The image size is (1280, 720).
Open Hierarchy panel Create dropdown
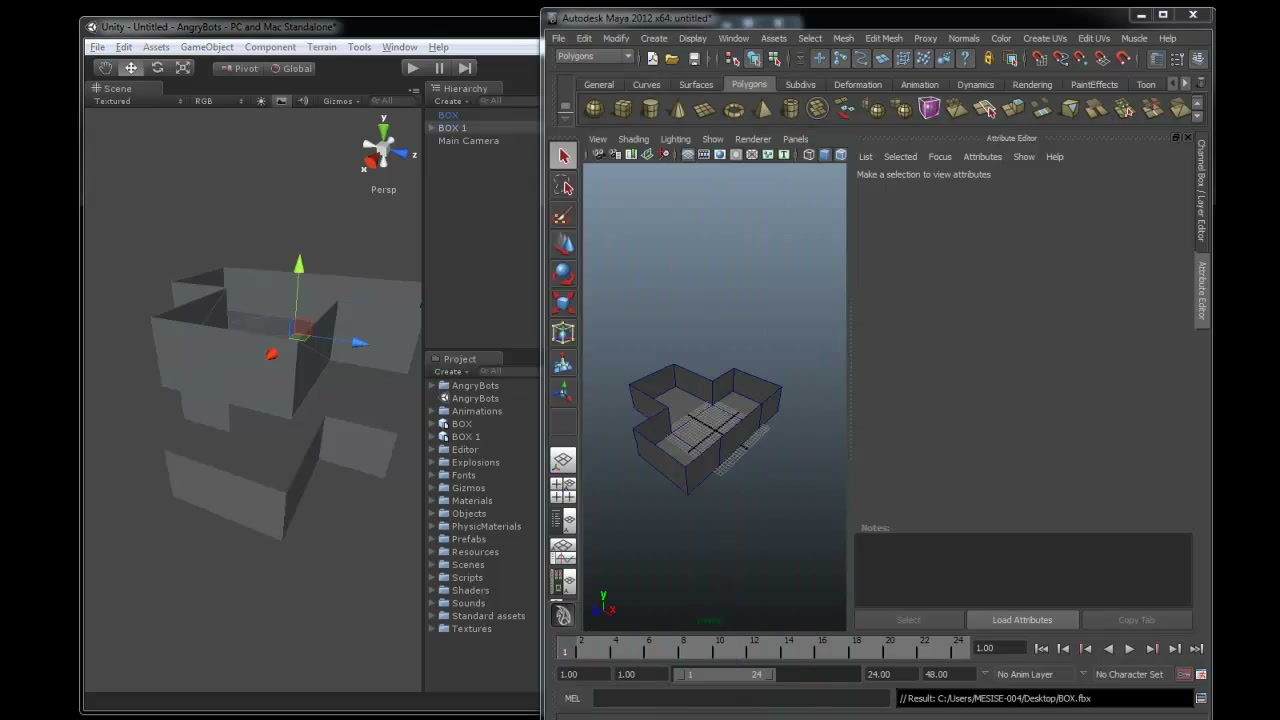(451, 101)
